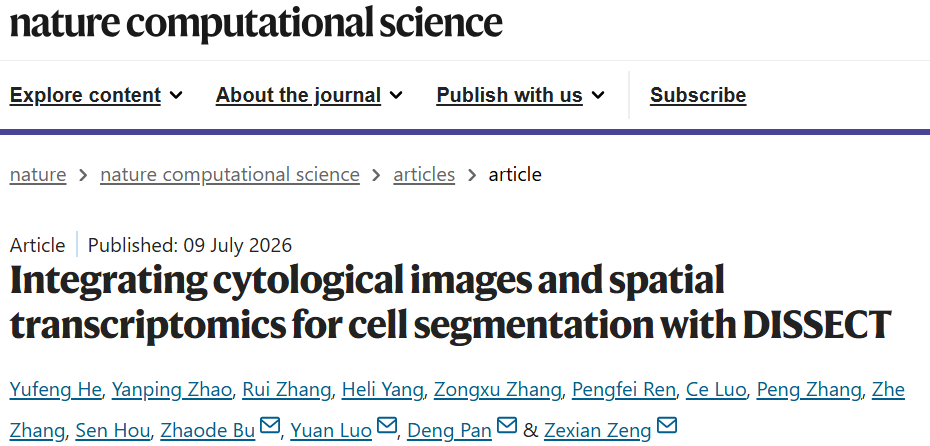Click envelope icon next to Deng Pan
930x446 pixels.
[507, 426]
